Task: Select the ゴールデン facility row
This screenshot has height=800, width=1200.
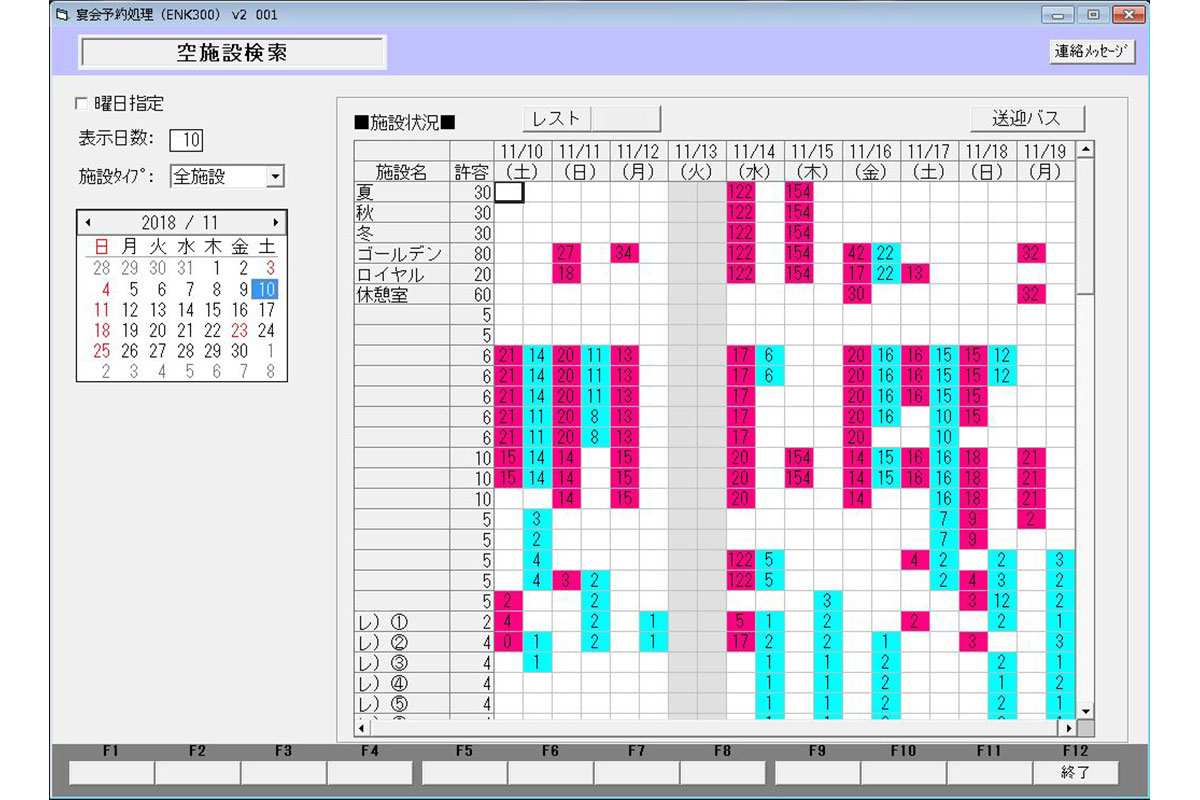Action: [399, 254]
